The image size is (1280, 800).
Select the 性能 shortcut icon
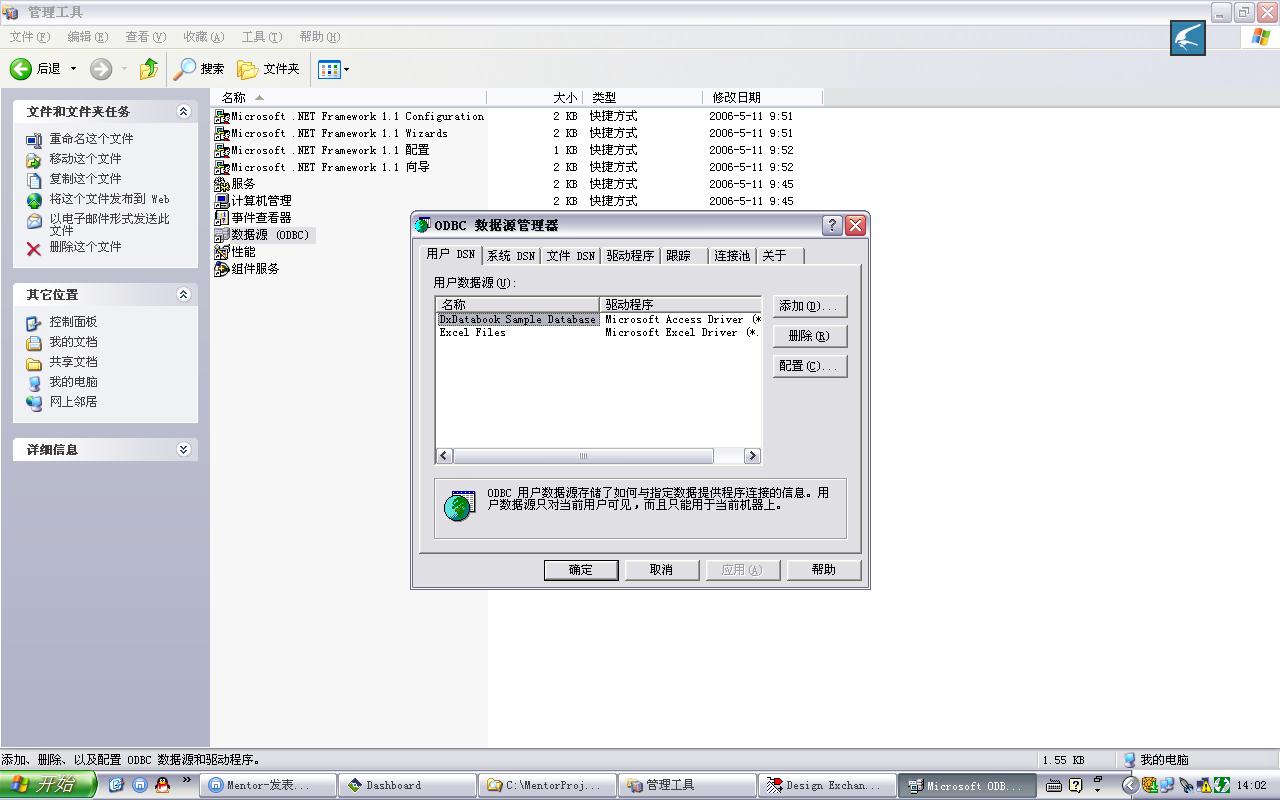point(222,252)
